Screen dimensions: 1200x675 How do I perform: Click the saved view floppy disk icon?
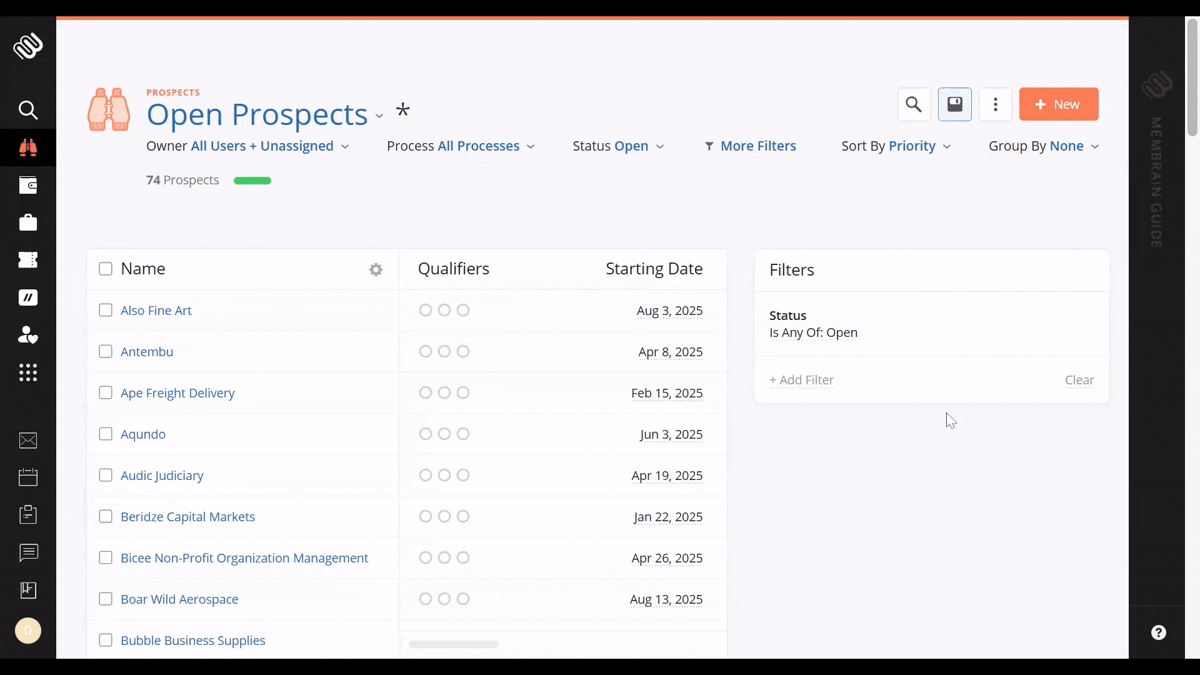pos(954,104)
